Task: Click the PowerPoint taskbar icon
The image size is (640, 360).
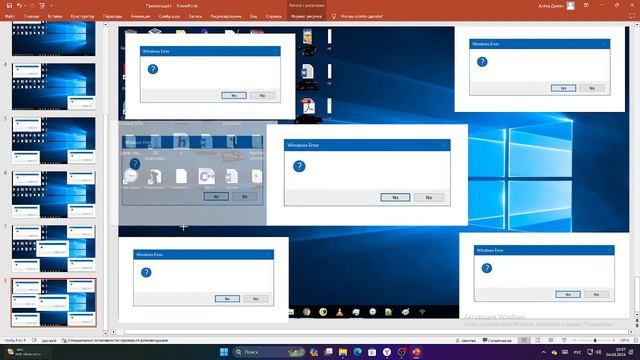Action: pos(416,352)
